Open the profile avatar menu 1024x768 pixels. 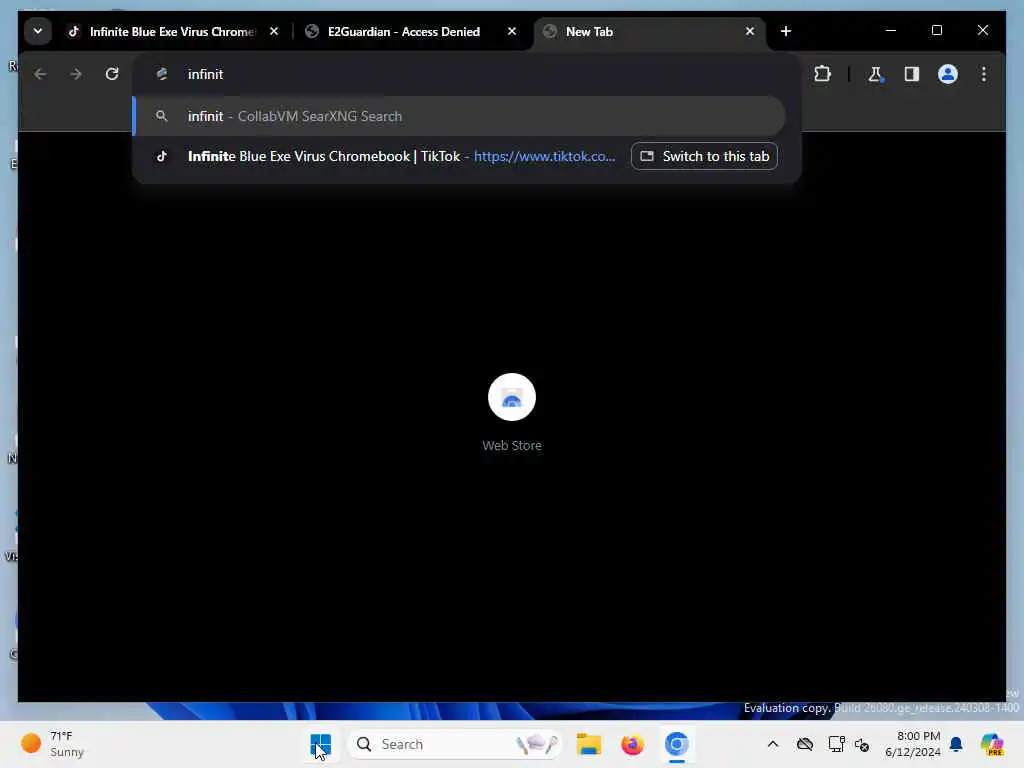948,74
